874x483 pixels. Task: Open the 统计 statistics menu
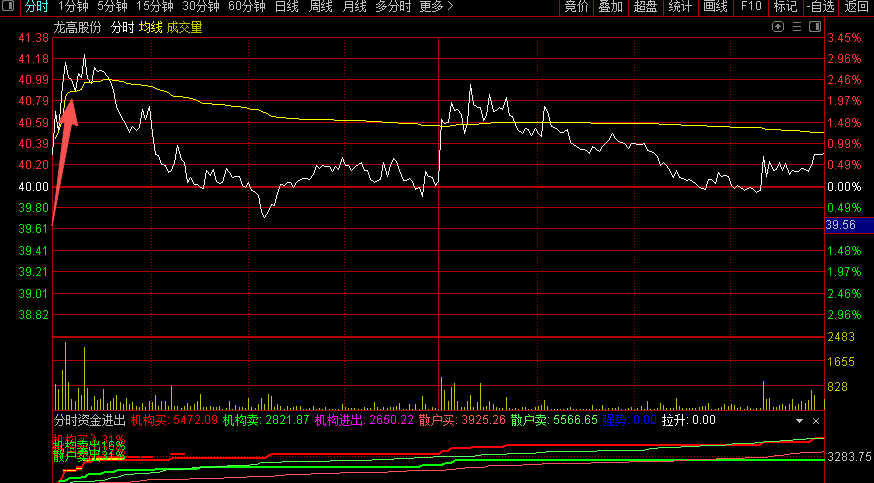(x=679, y=7)
